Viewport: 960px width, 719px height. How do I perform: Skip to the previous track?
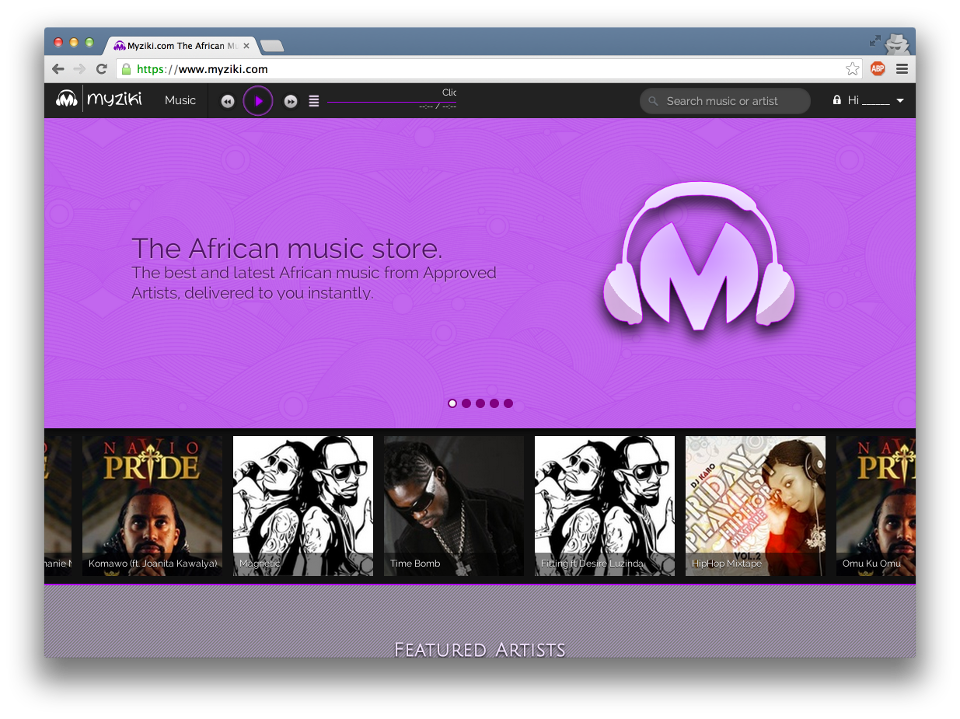(x=227, y=102)
